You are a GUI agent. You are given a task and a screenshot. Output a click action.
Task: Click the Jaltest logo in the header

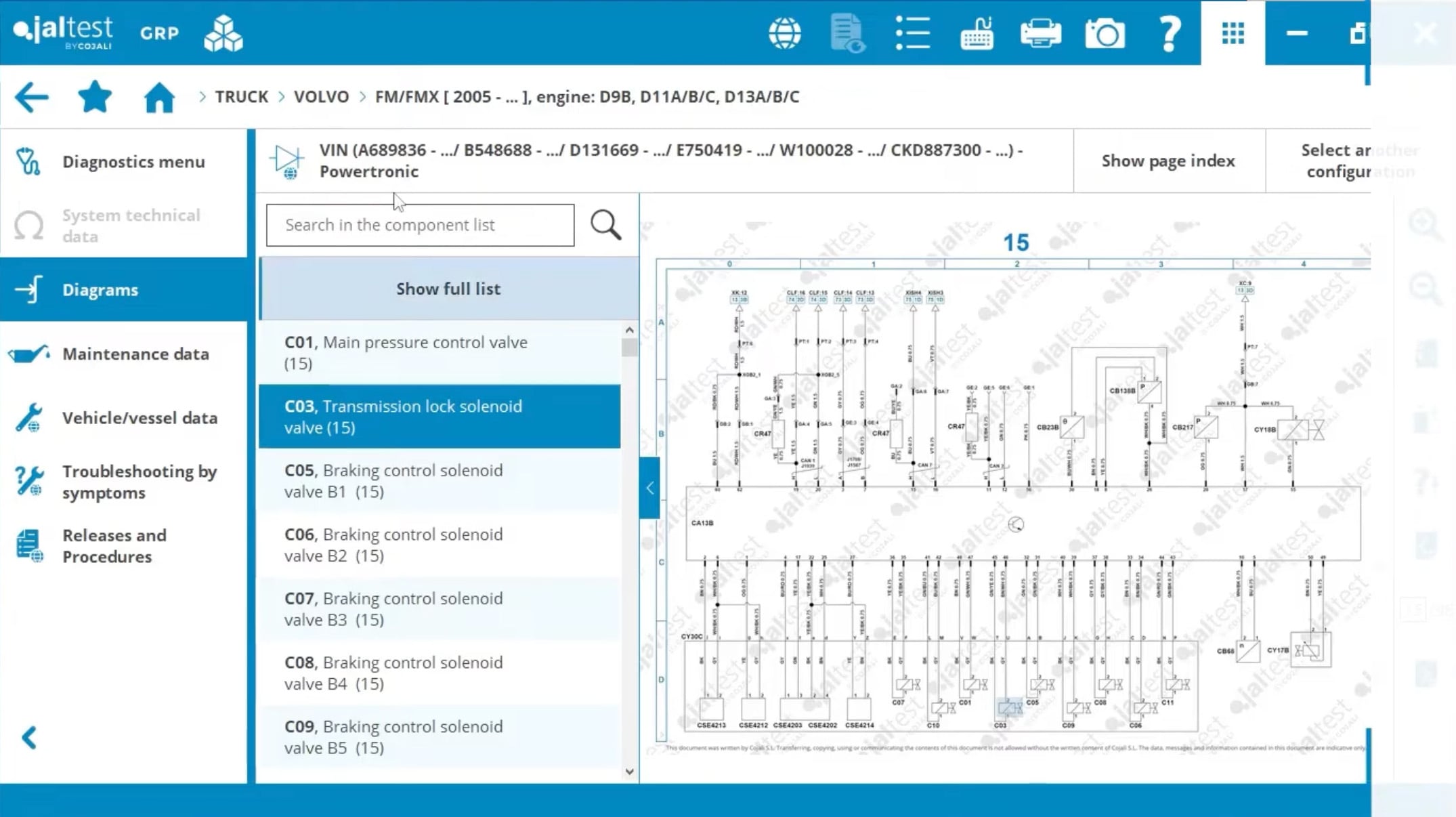click(x=63, y=33)
